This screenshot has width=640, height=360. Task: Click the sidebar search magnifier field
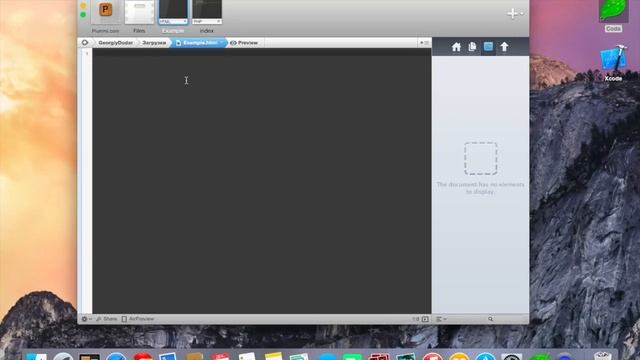[x=491, y=319]
